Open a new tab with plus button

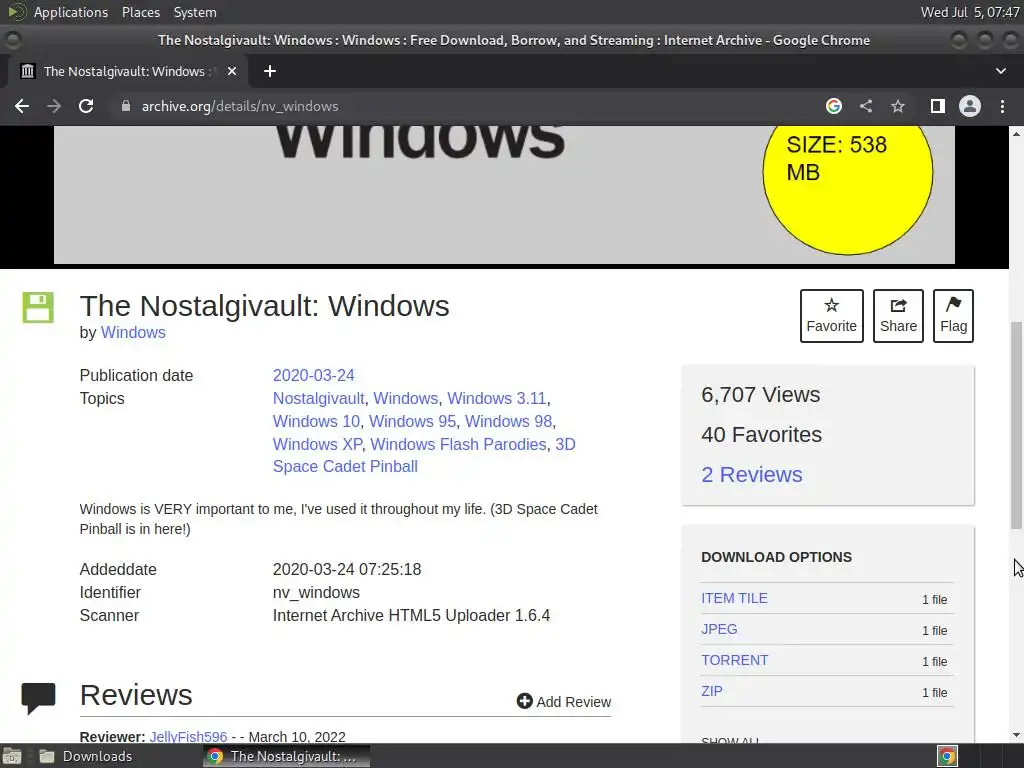coord(270,71)
